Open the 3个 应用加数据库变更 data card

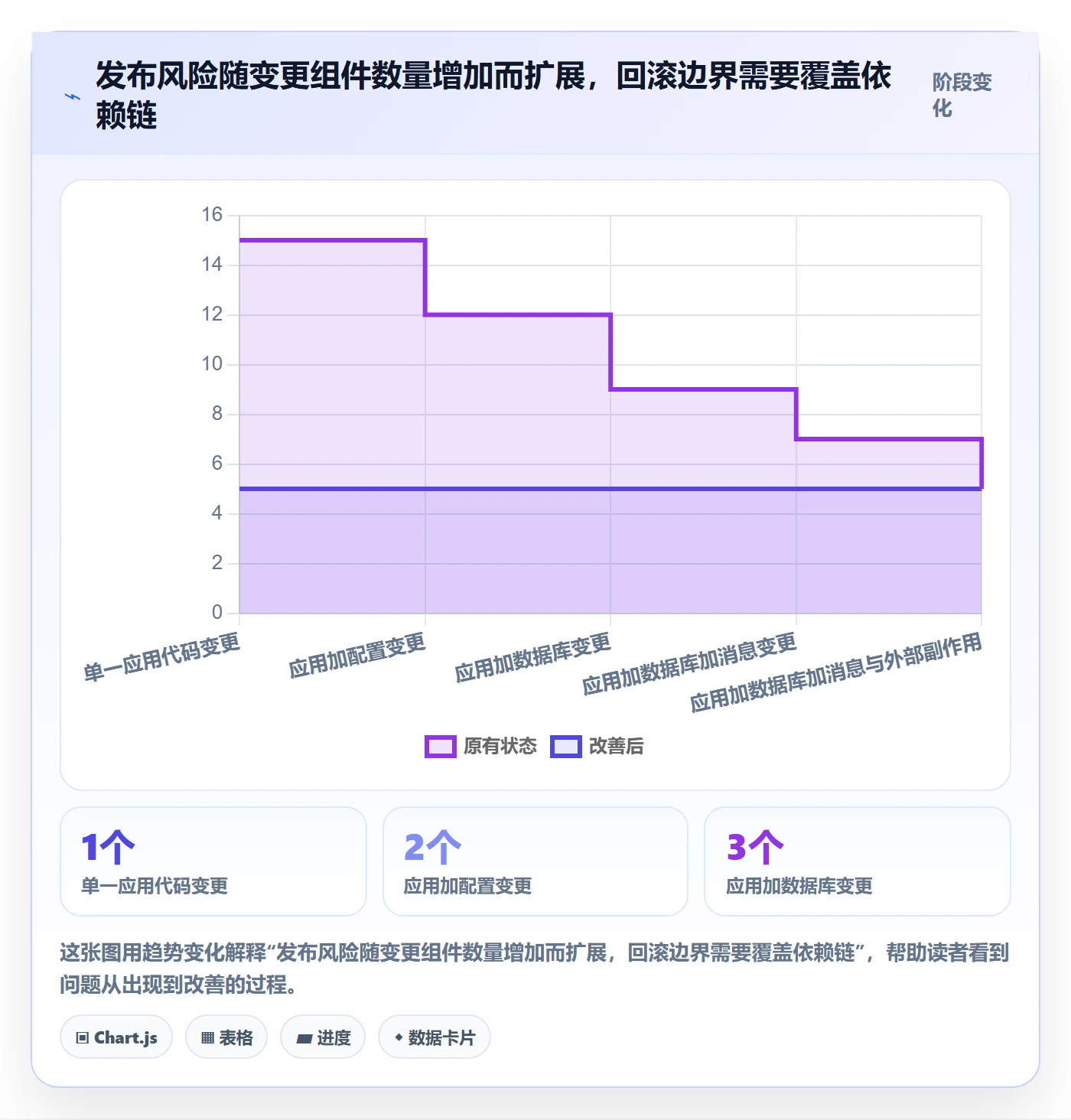(x=858, y=861)
